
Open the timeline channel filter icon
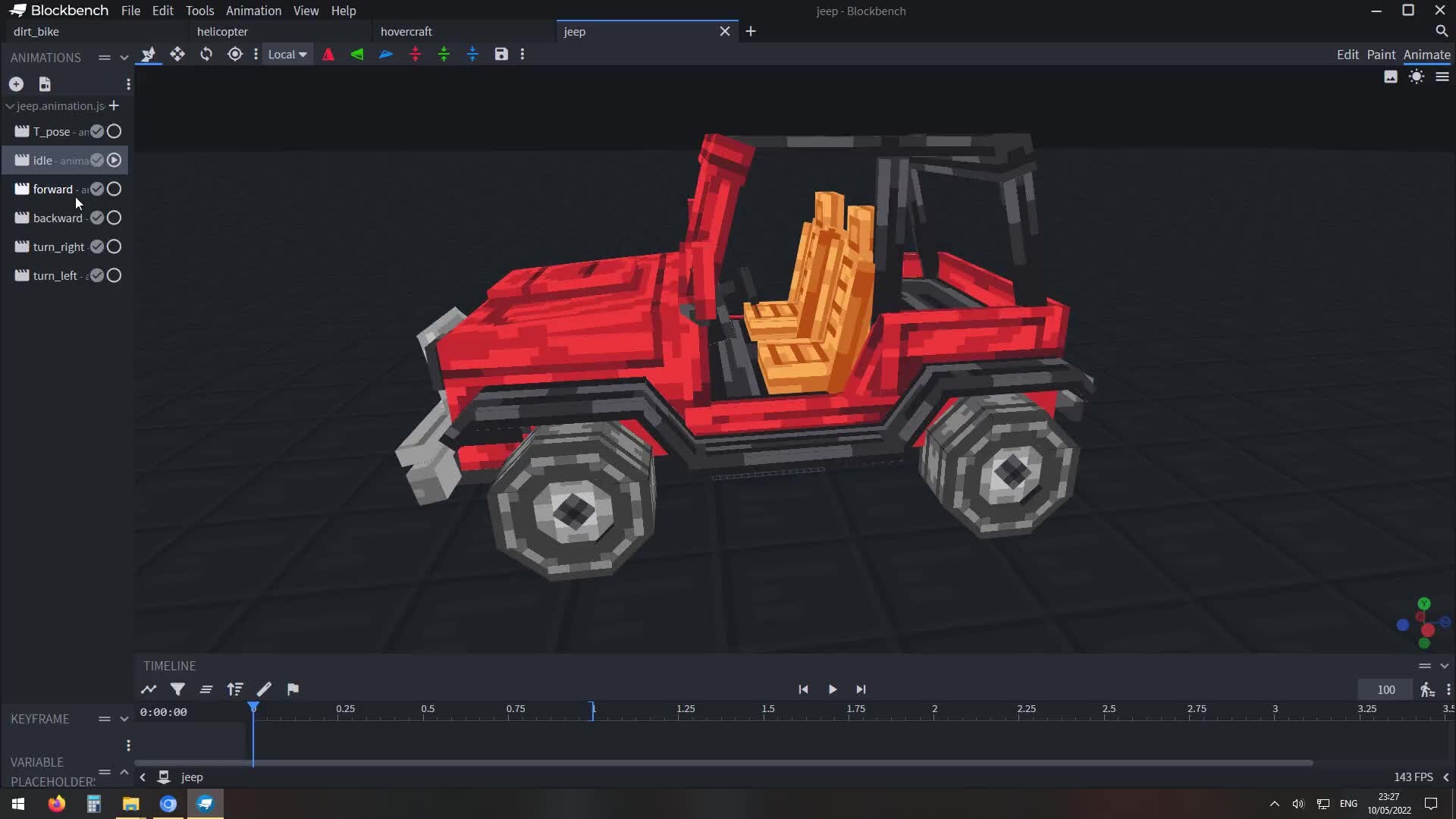point(177,689)
